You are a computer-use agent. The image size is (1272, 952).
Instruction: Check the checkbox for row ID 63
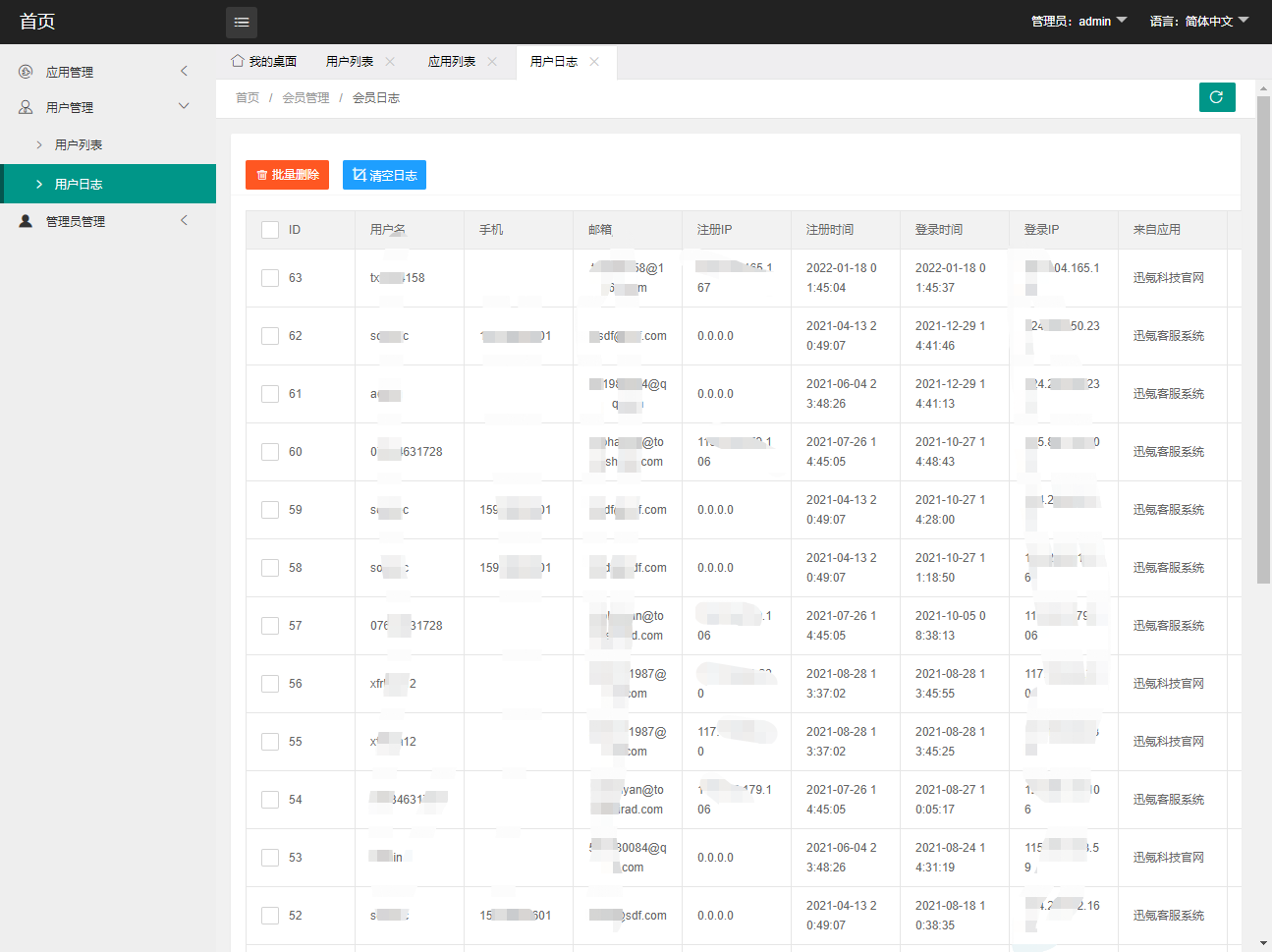270,278
